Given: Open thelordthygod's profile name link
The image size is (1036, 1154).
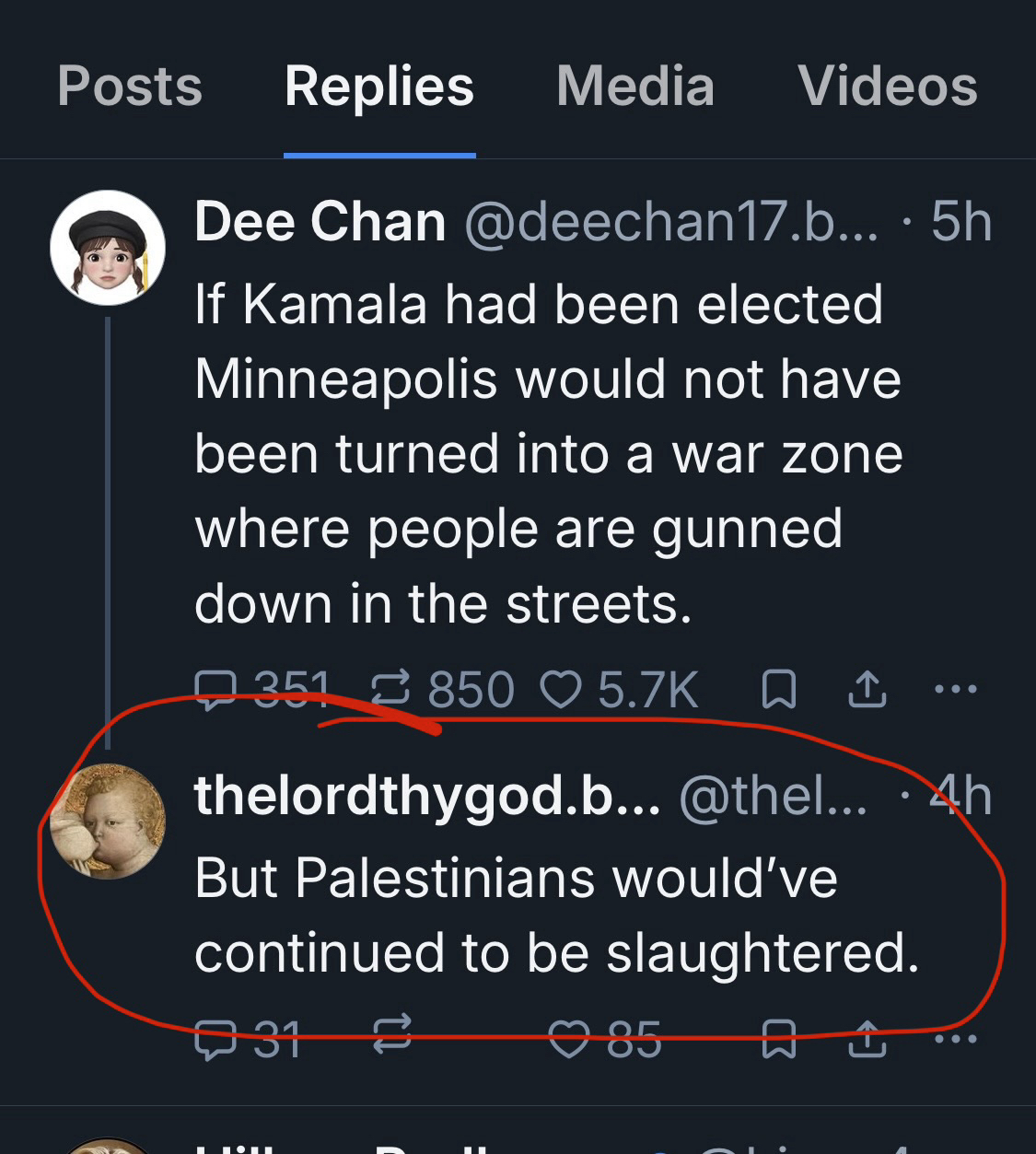Looking at the screenshot, I should click(427, 796).
